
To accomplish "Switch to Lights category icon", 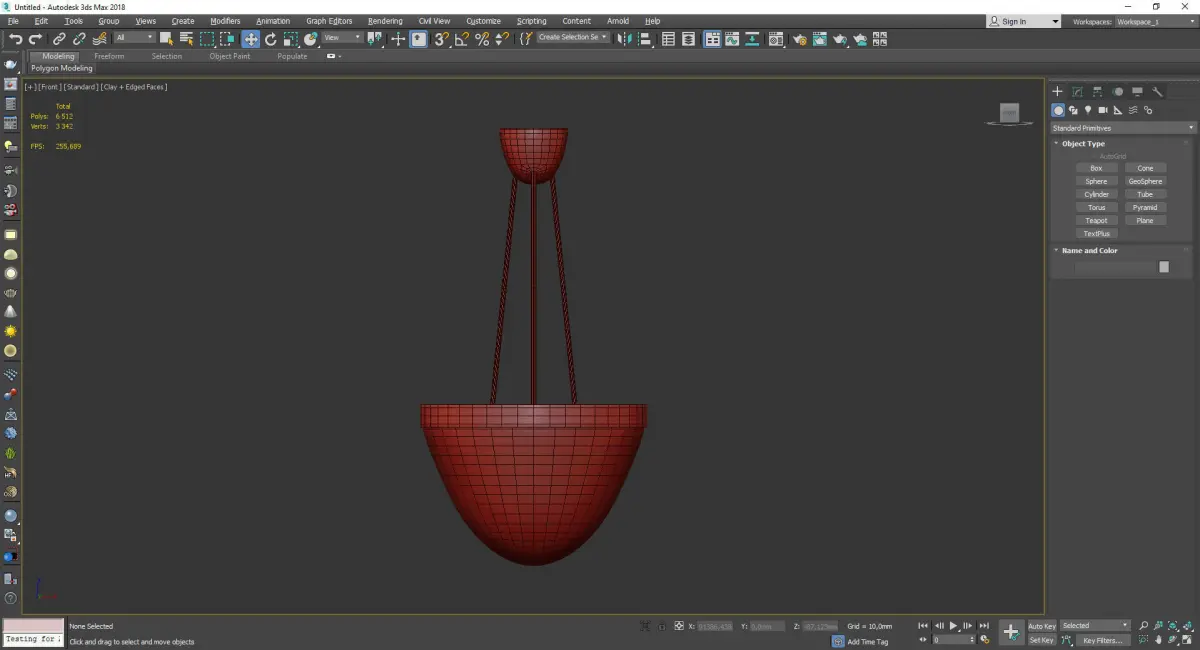I will point(1088,110).
